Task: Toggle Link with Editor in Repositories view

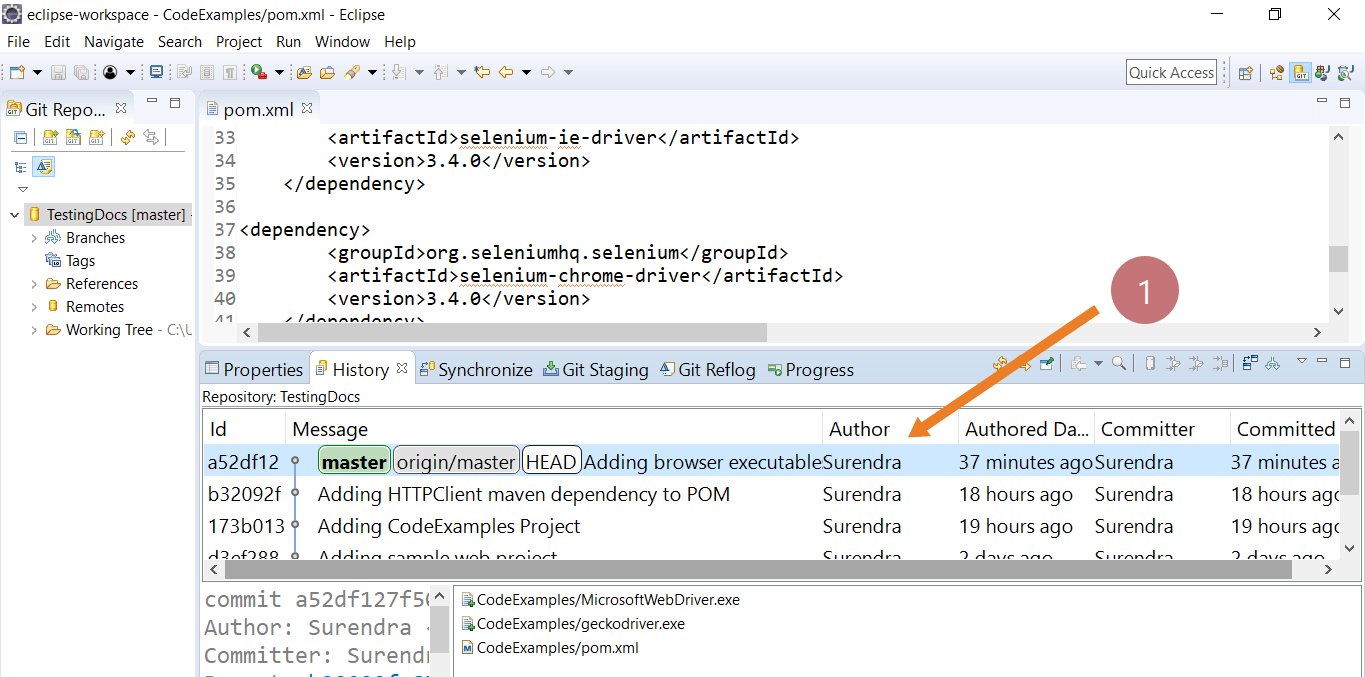Action: (151, 137)
